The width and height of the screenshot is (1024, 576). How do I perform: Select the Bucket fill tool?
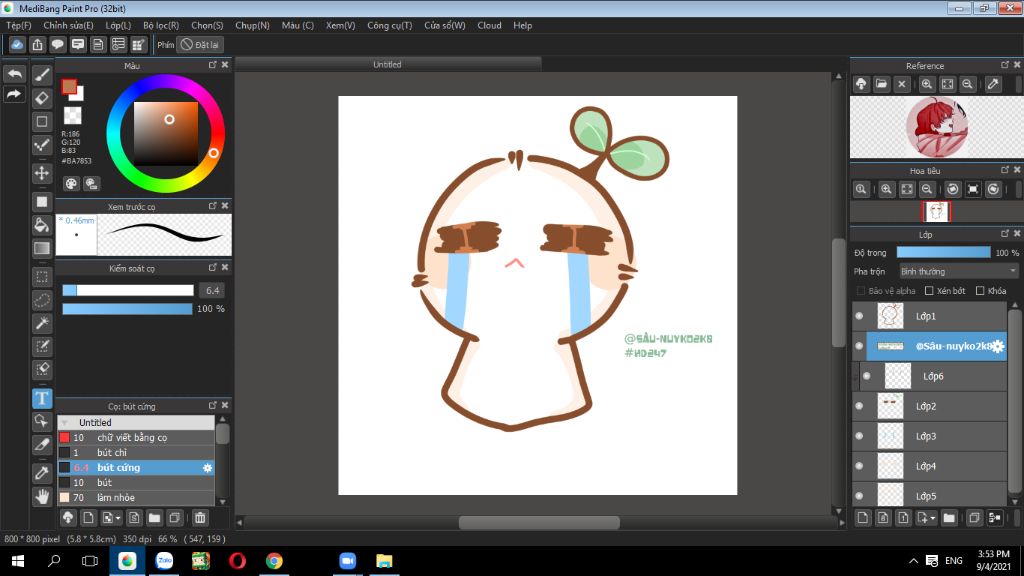42,225
